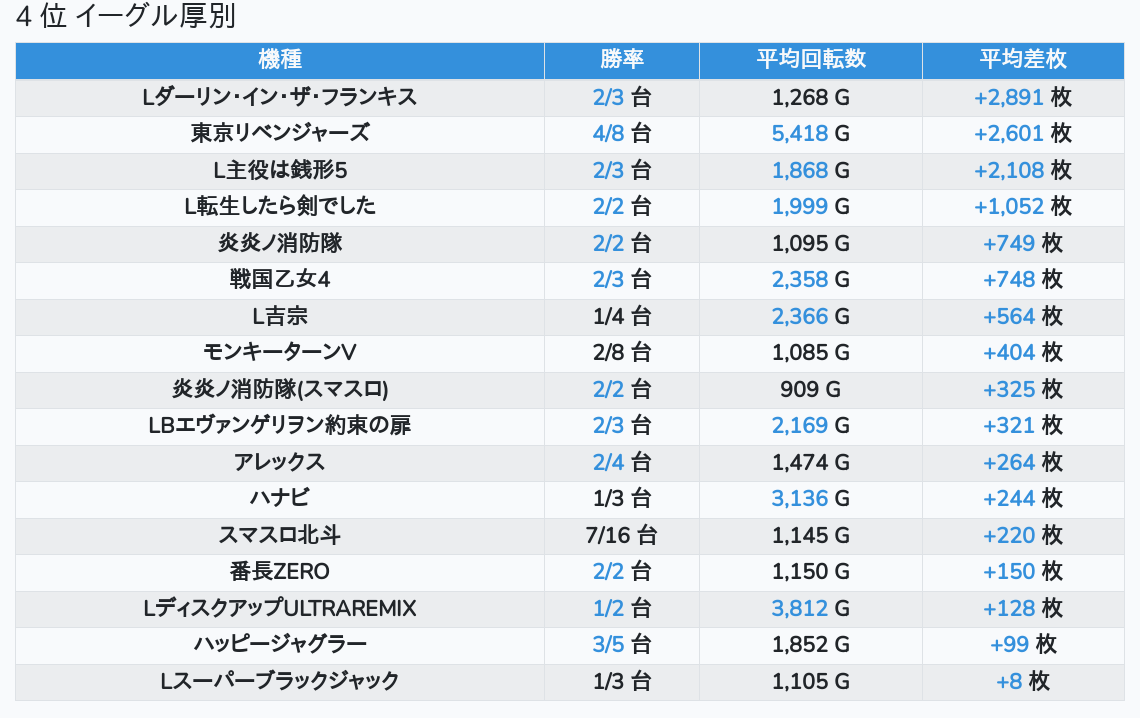Click the 平均回転数 column header
This screenshot has width=1140, height=718.
click(x=810, y=60)
